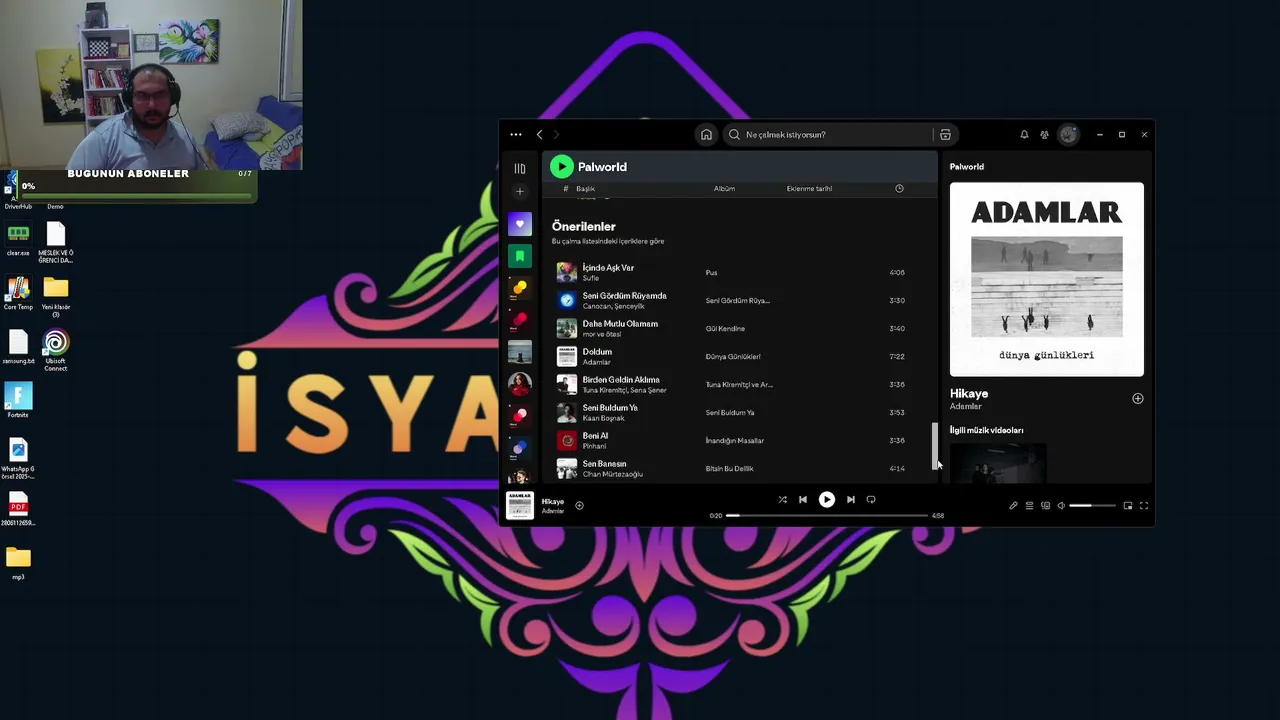Image resolution: width=1280 pixels, height=720 pixels.
Task: Open the artist link Cihan Mürtezaoğlu
Action: click(613, 474)
